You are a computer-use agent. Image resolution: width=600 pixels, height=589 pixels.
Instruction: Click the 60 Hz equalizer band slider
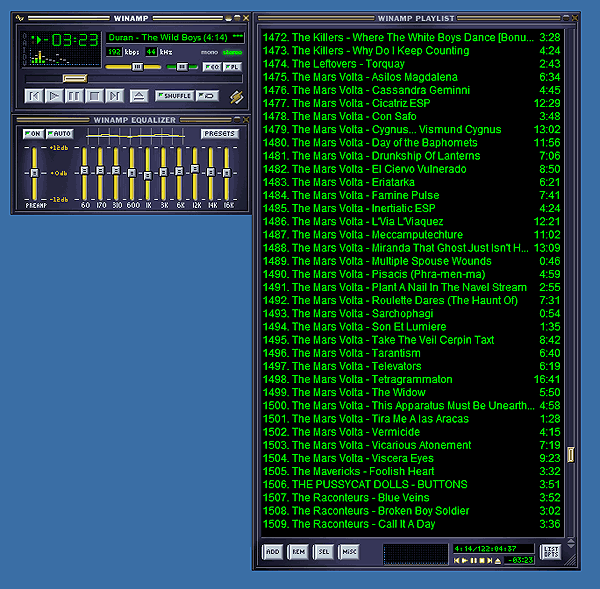85,173
